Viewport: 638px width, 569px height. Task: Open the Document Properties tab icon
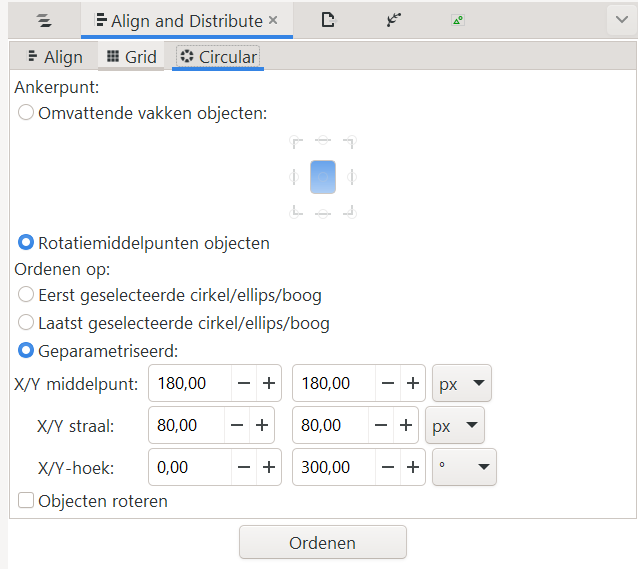pos(328,20)
